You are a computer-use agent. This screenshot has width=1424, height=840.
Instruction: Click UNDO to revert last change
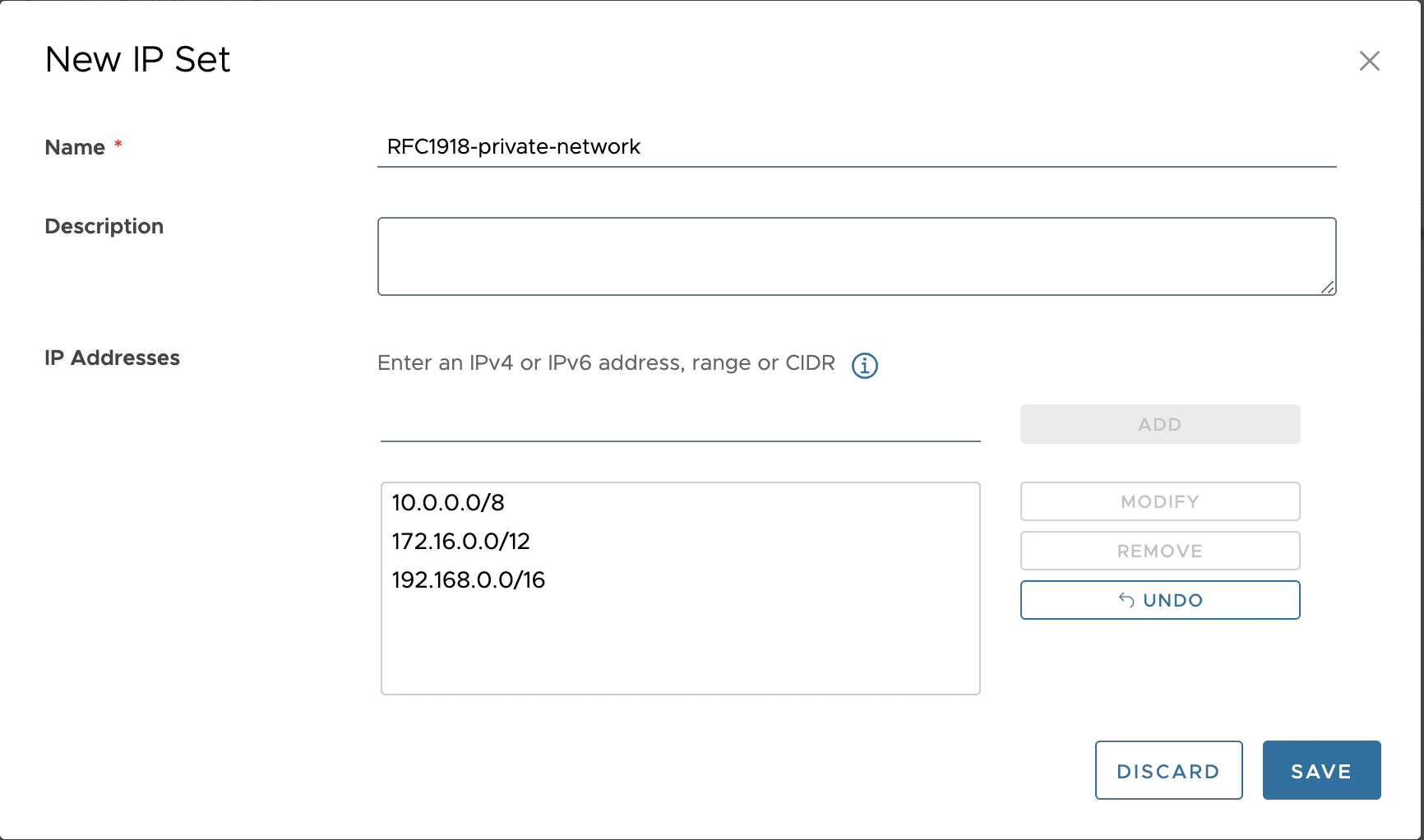(1160, 600)
